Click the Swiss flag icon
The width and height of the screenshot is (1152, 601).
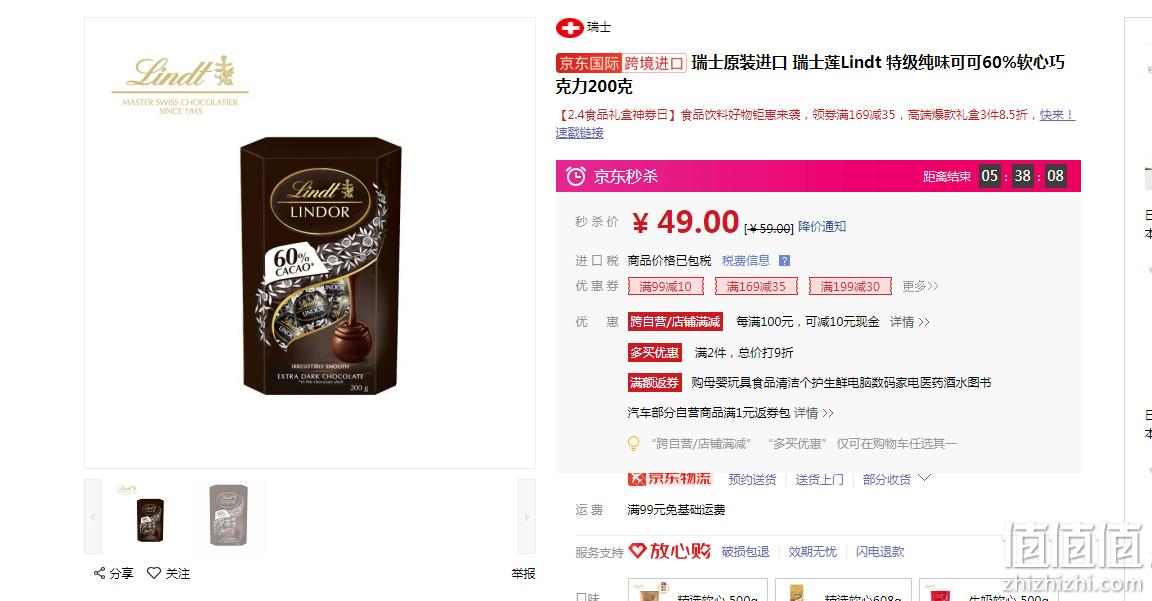click(569, 28)
